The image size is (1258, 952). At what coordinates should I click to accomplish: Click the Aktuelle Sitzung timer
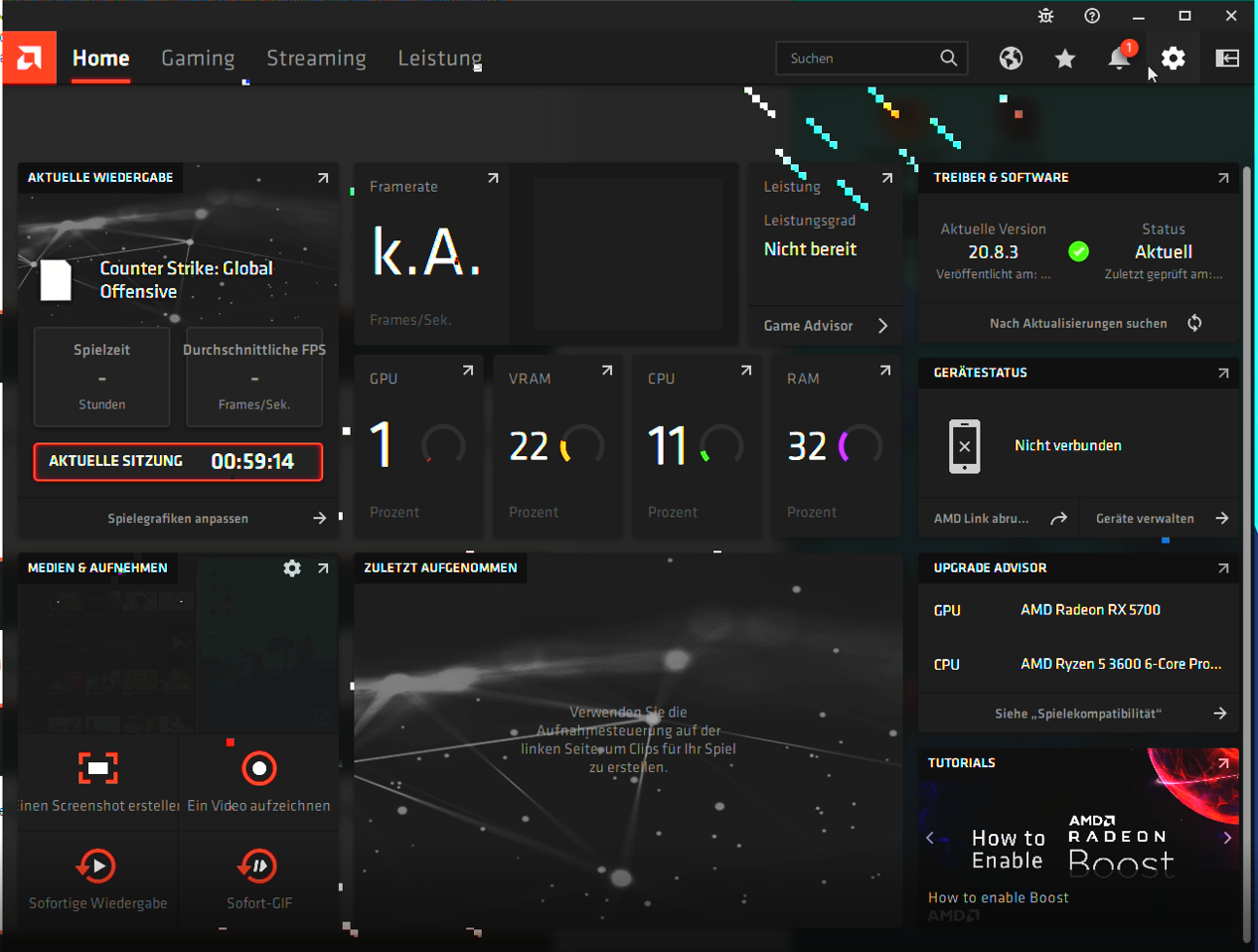pos(178,461)
